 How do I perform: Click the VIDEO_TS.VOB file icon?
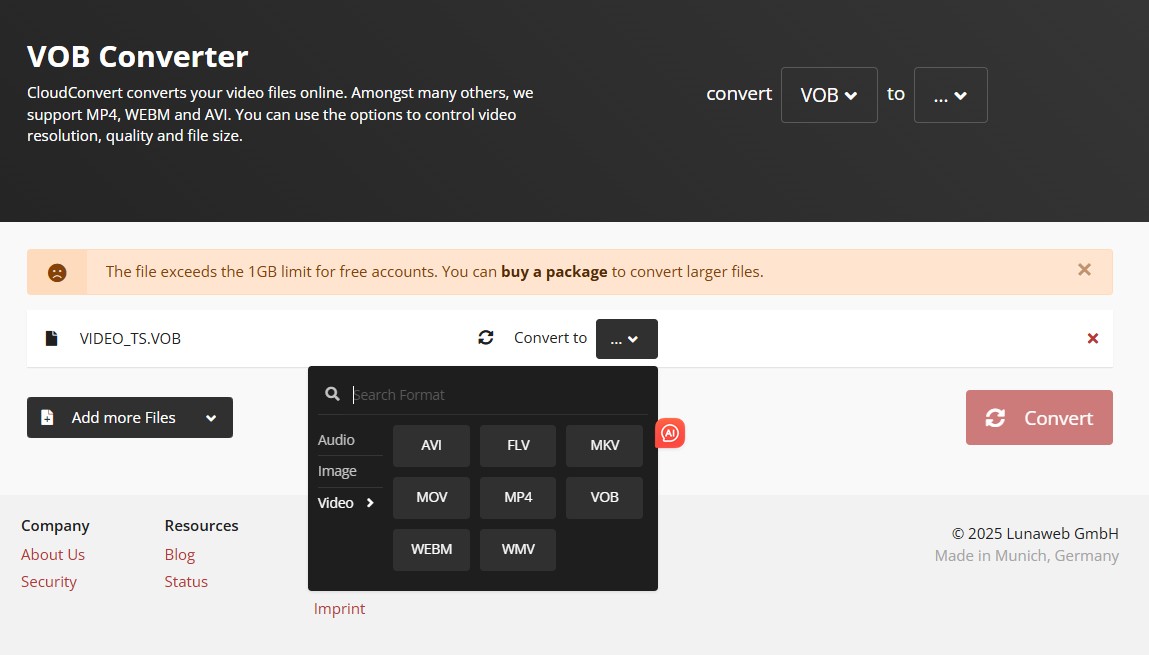point(51,338)
